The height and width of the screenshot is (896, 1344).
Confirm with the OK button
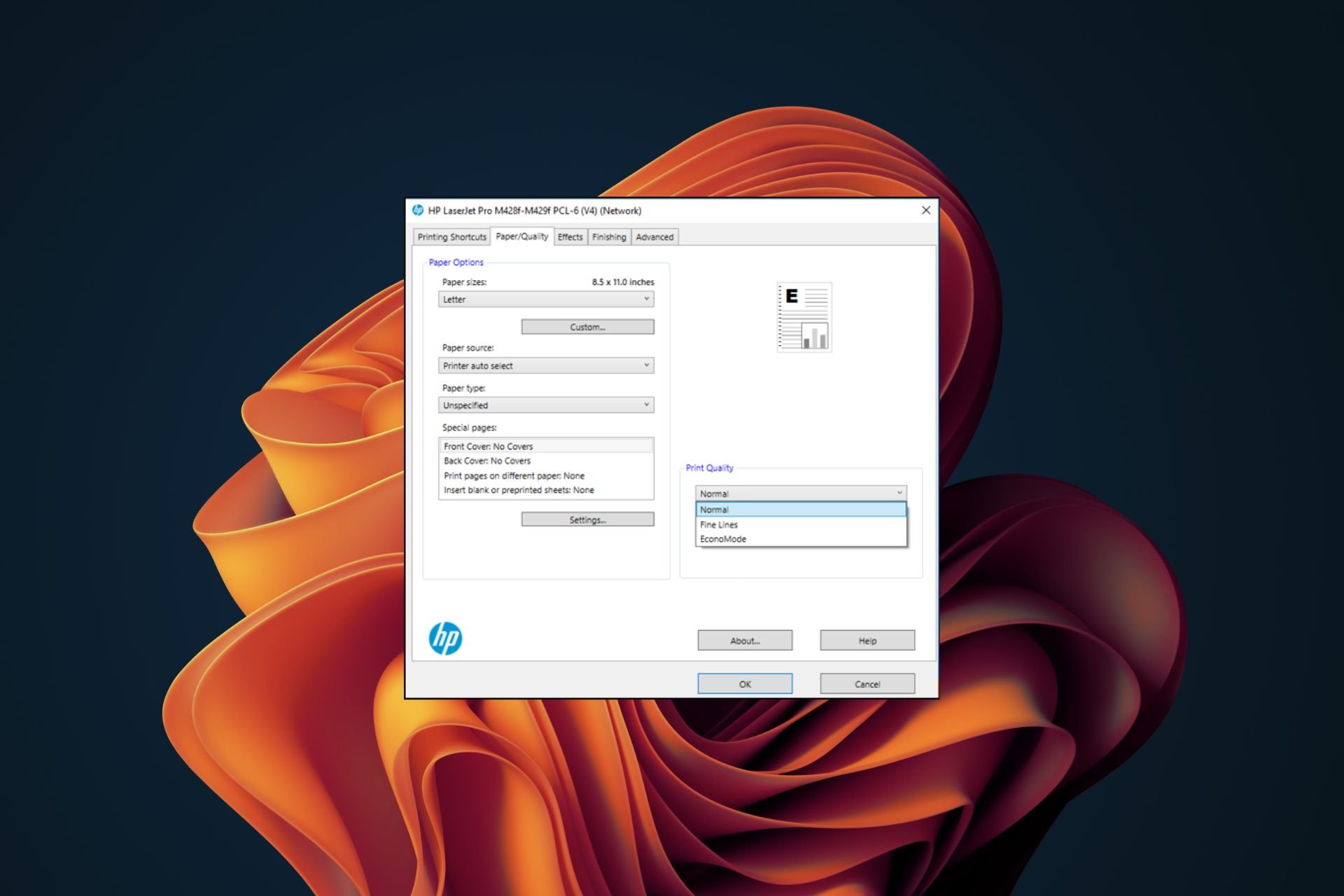click(x=745, y=684)
